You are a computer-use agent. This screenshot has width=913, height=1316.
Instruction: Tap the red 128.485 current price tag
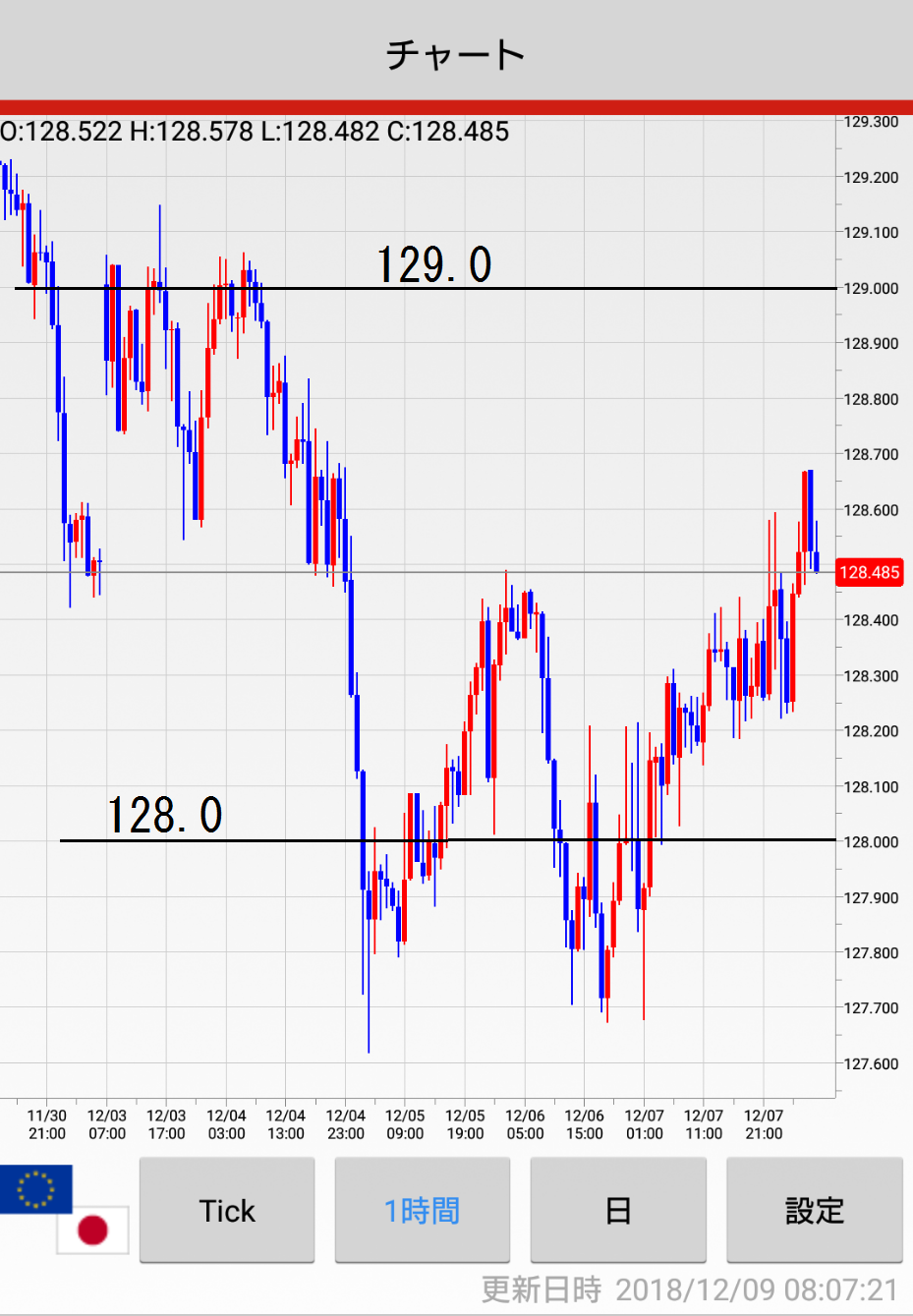click(x=869, y=572)
